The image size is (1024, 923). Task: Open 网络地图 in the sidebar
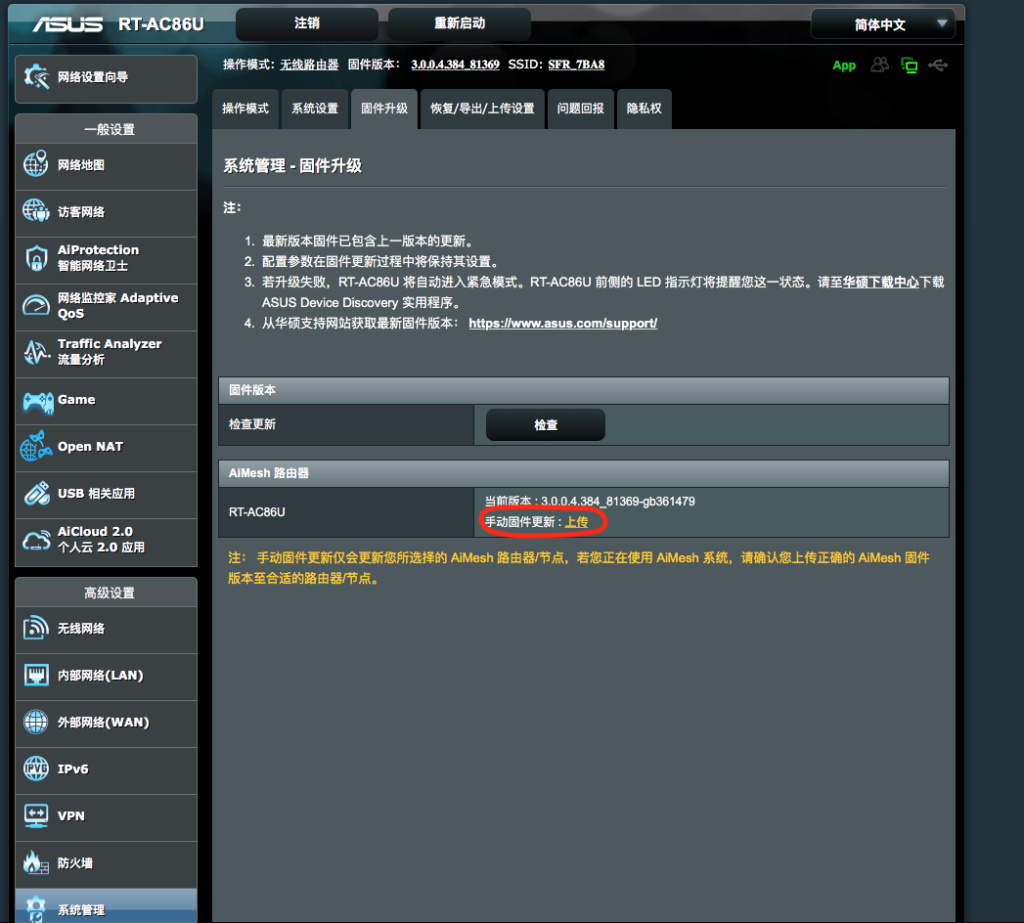(x=106, y=165)
